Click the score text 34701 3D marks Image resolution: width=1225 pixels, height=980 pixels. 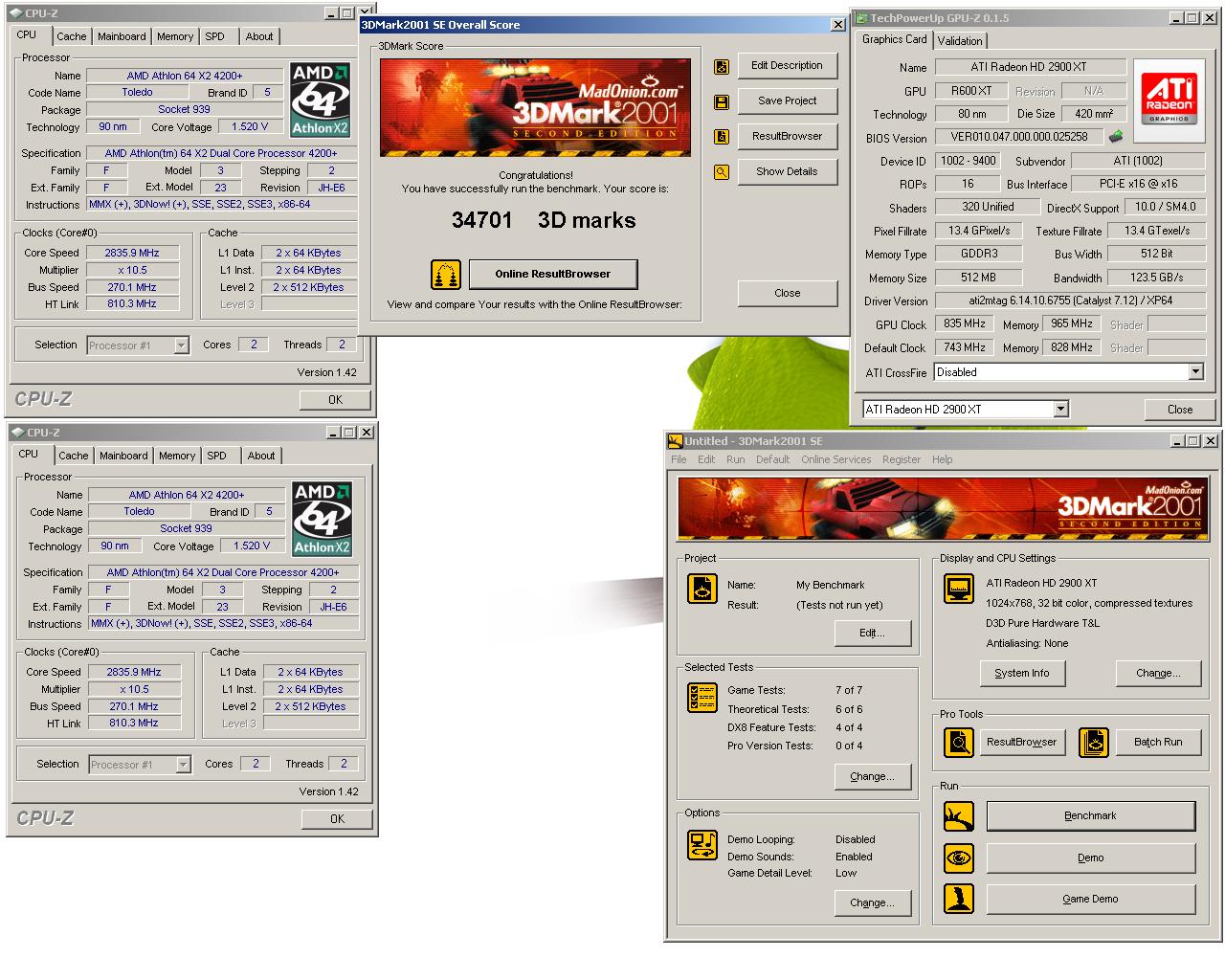(544, 221)
